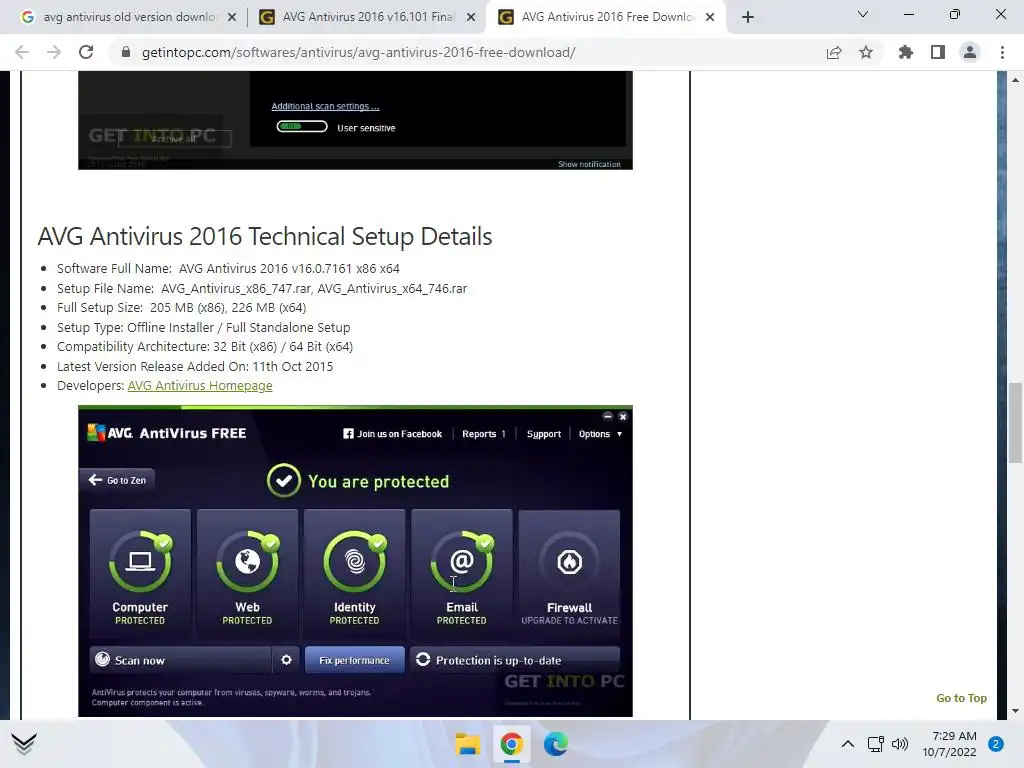Click page scrollbar thumb
The height and width of the screenshot is (768, 1024).
pyautogui.click(x=1015, y=423)
